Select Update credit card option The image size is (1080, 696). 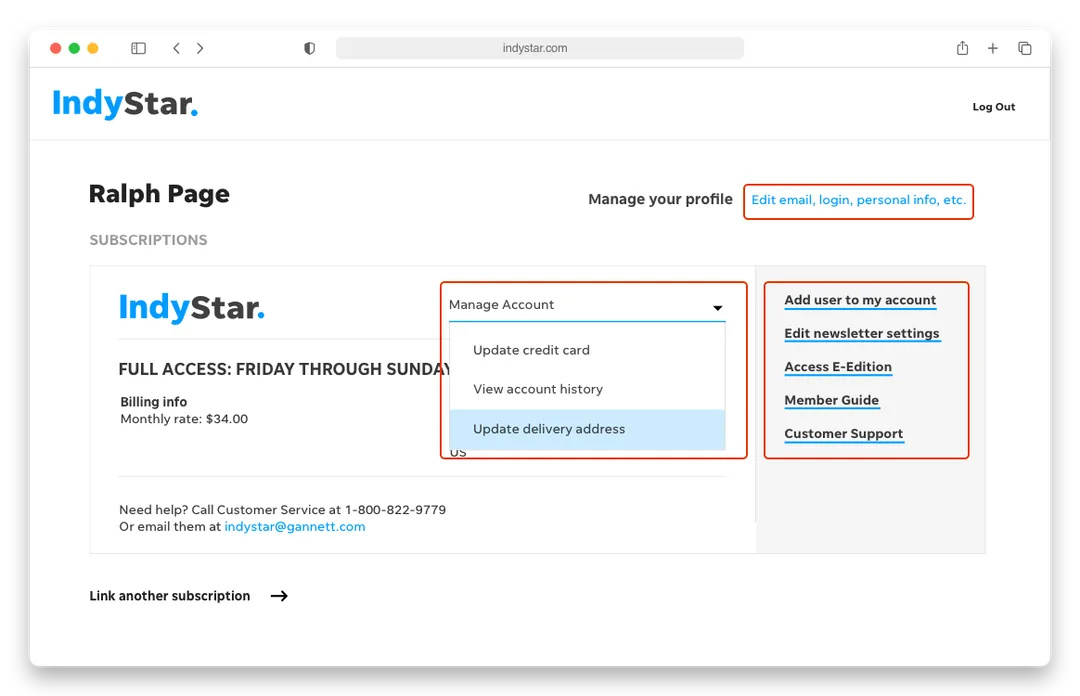pos(587,350)
